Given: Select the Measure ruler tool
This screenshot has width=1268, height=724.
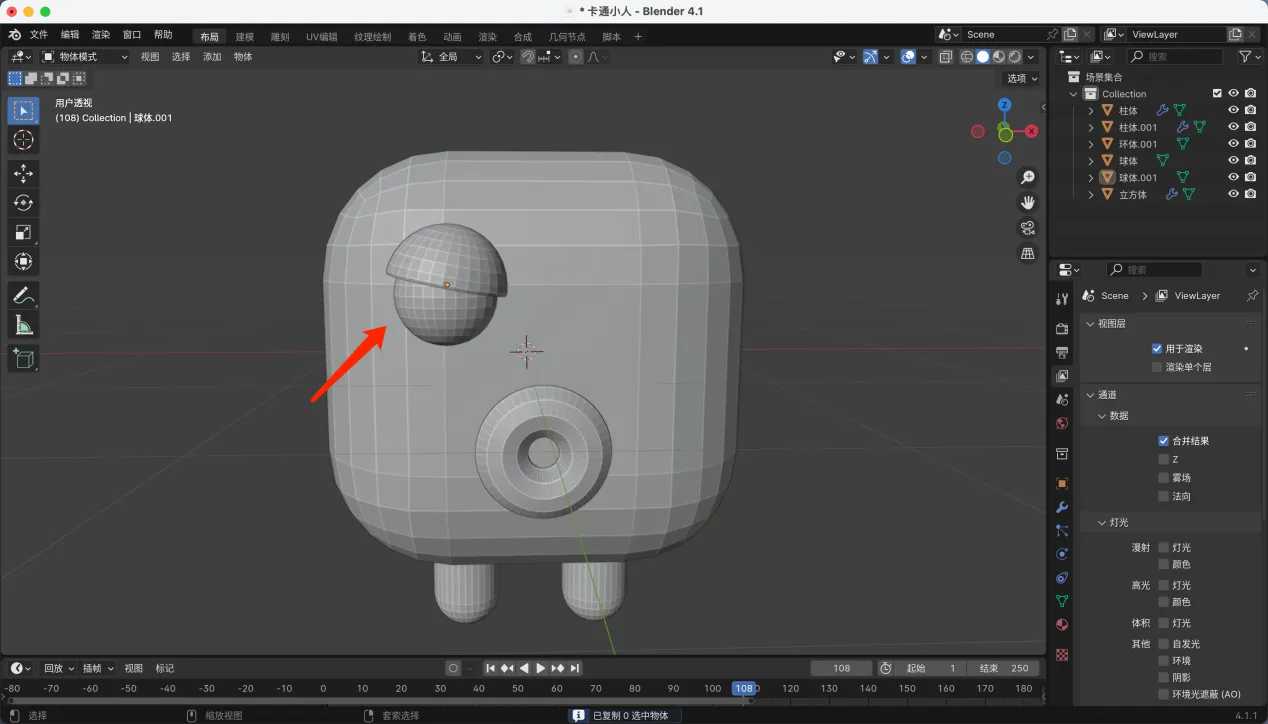Looking at the screenshot, I should click(x=23, y=325).
